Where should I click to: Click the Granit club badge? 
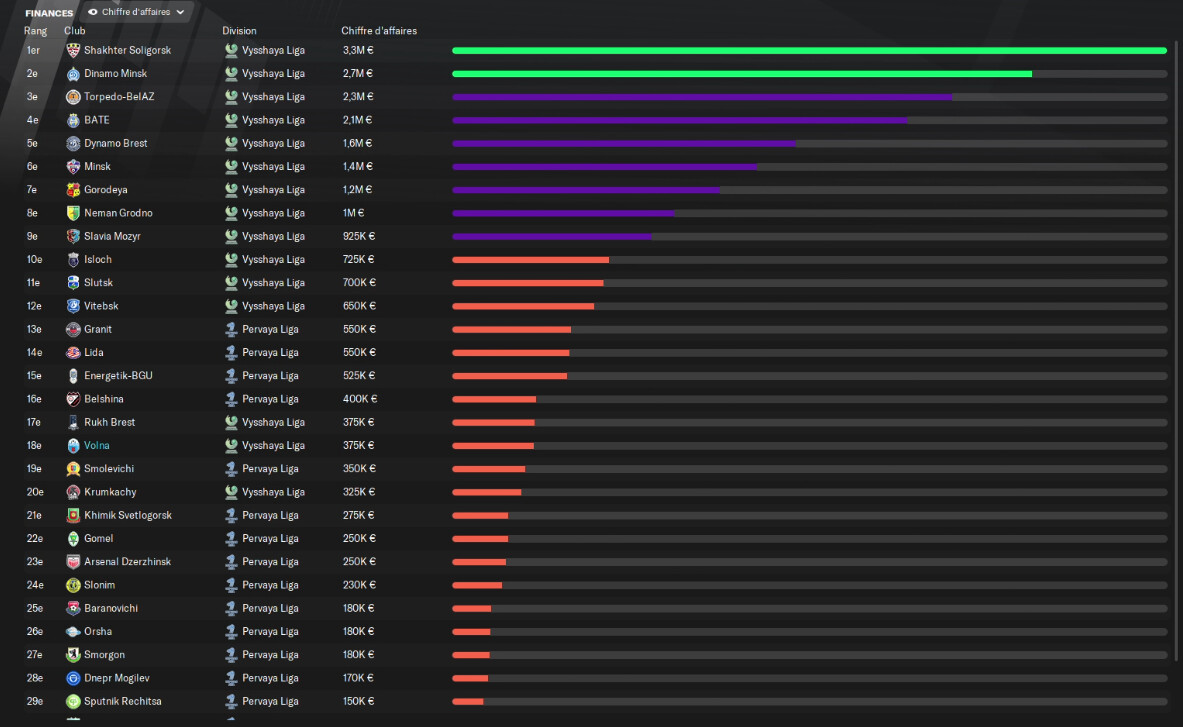[73, 330]
